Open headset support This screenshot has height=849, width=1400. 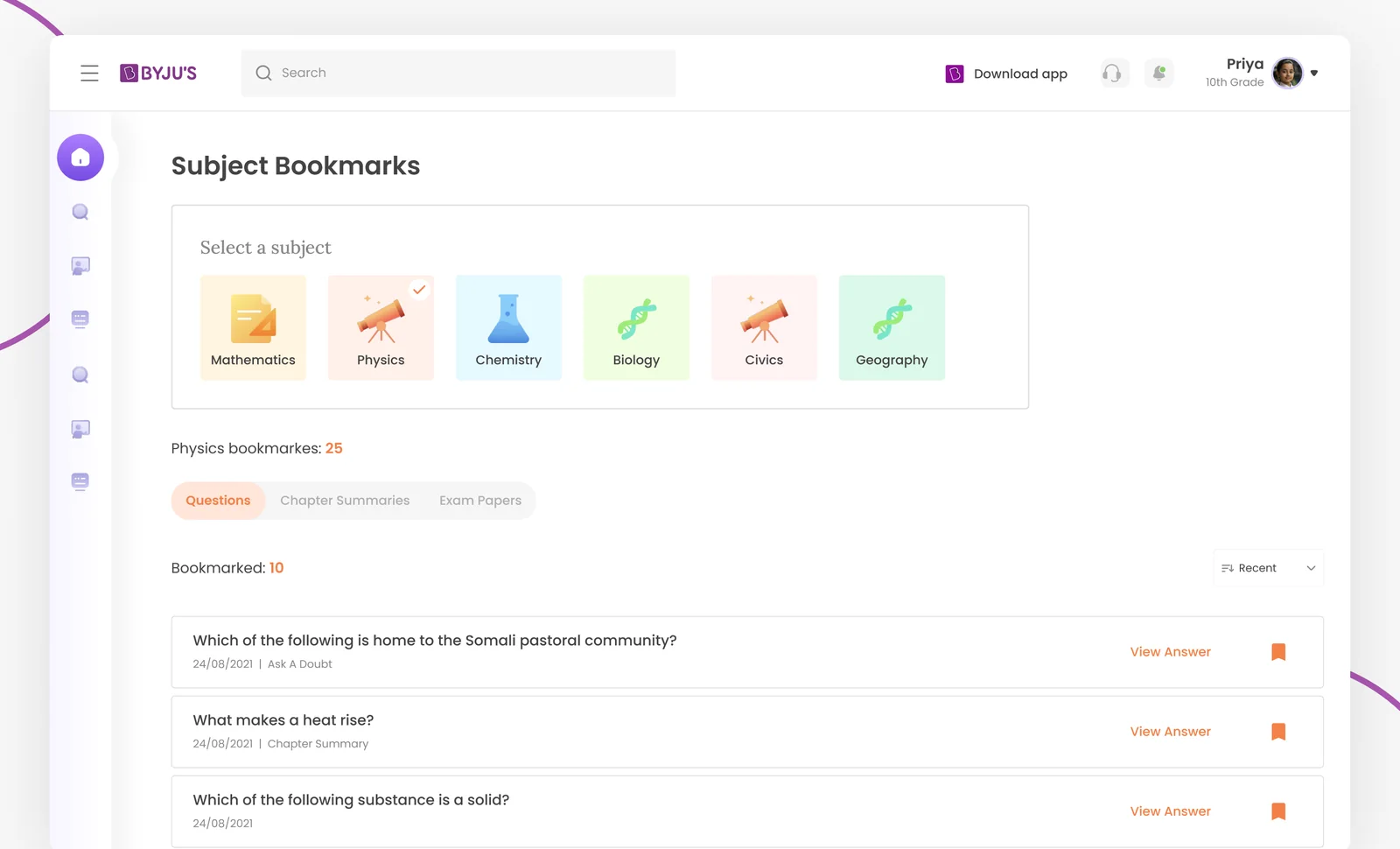(1113, 74)
